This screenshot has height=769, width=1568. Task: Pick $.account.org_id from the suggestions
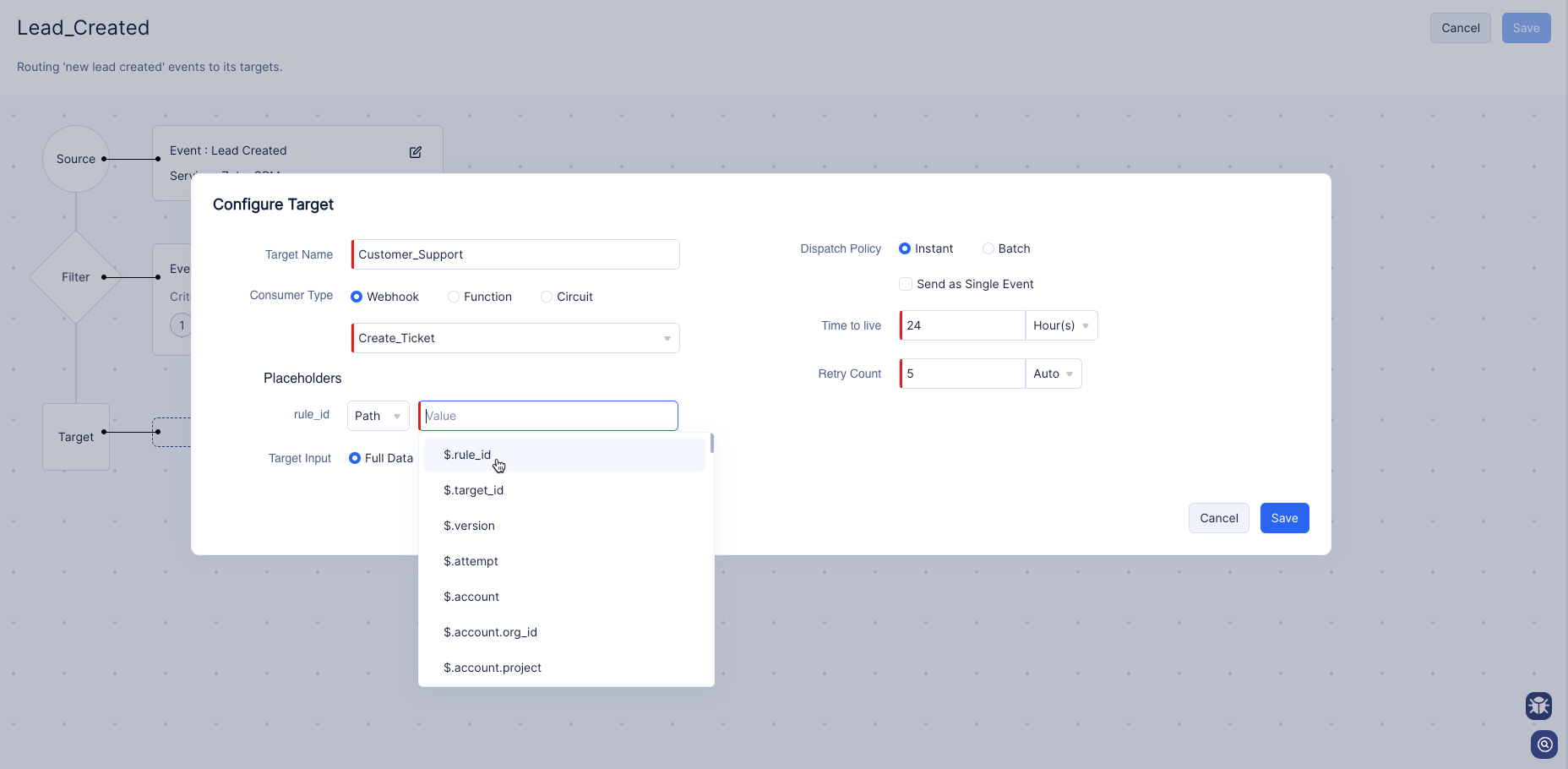pos(490,632)
